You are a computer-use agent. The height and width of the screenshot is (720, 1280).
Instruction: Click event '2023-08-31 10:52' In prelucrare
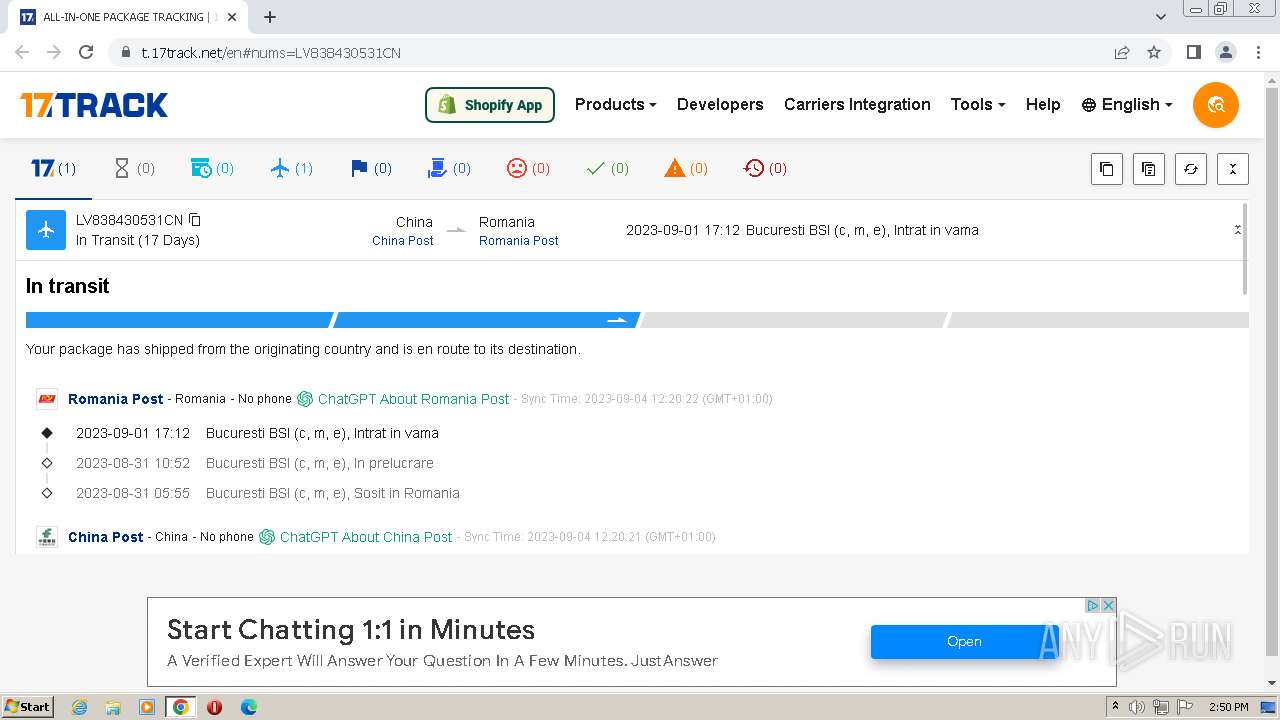(255, 463)
